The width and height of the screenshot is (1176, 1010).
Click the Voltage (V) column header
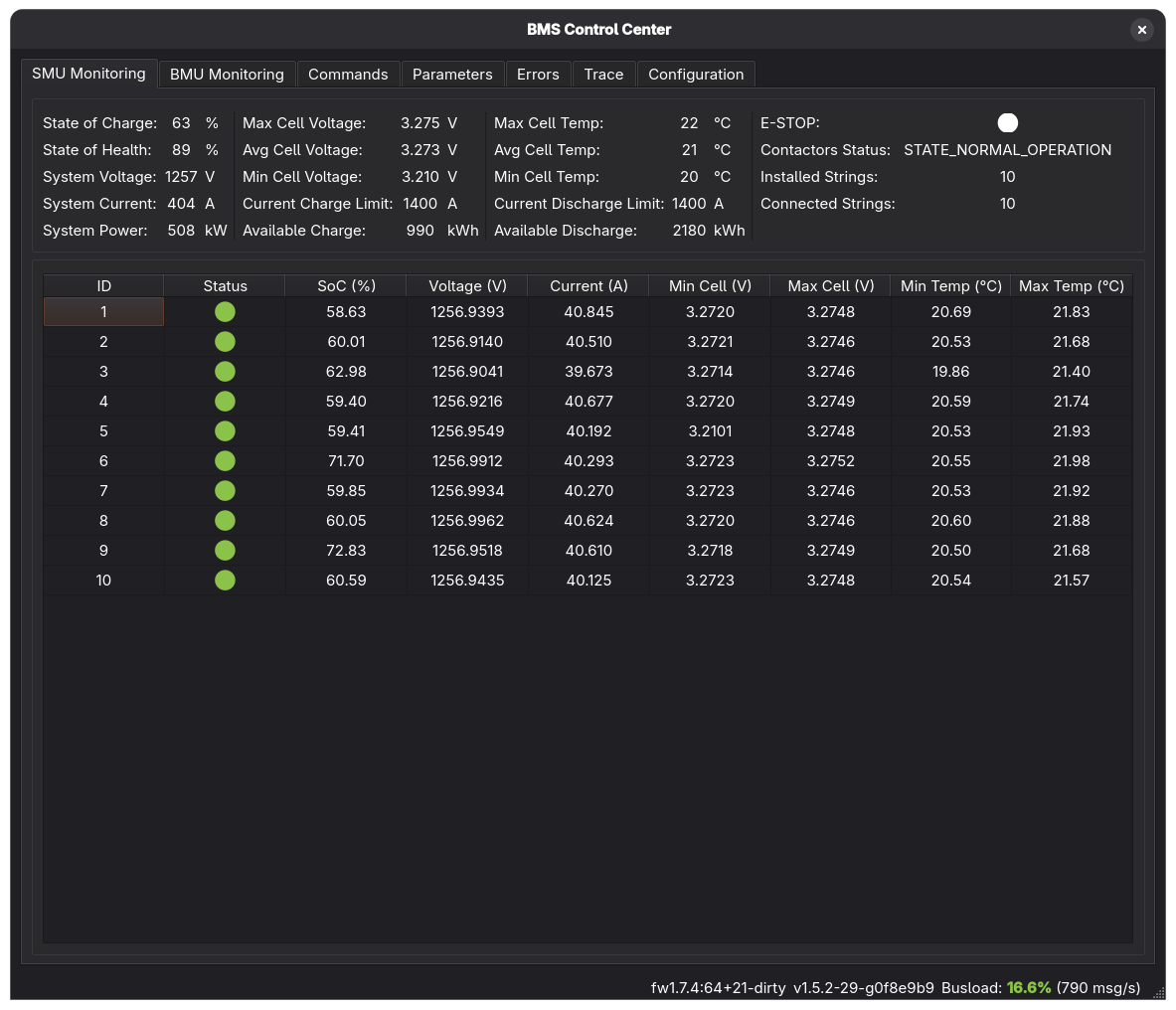click(x=467, y=285)
